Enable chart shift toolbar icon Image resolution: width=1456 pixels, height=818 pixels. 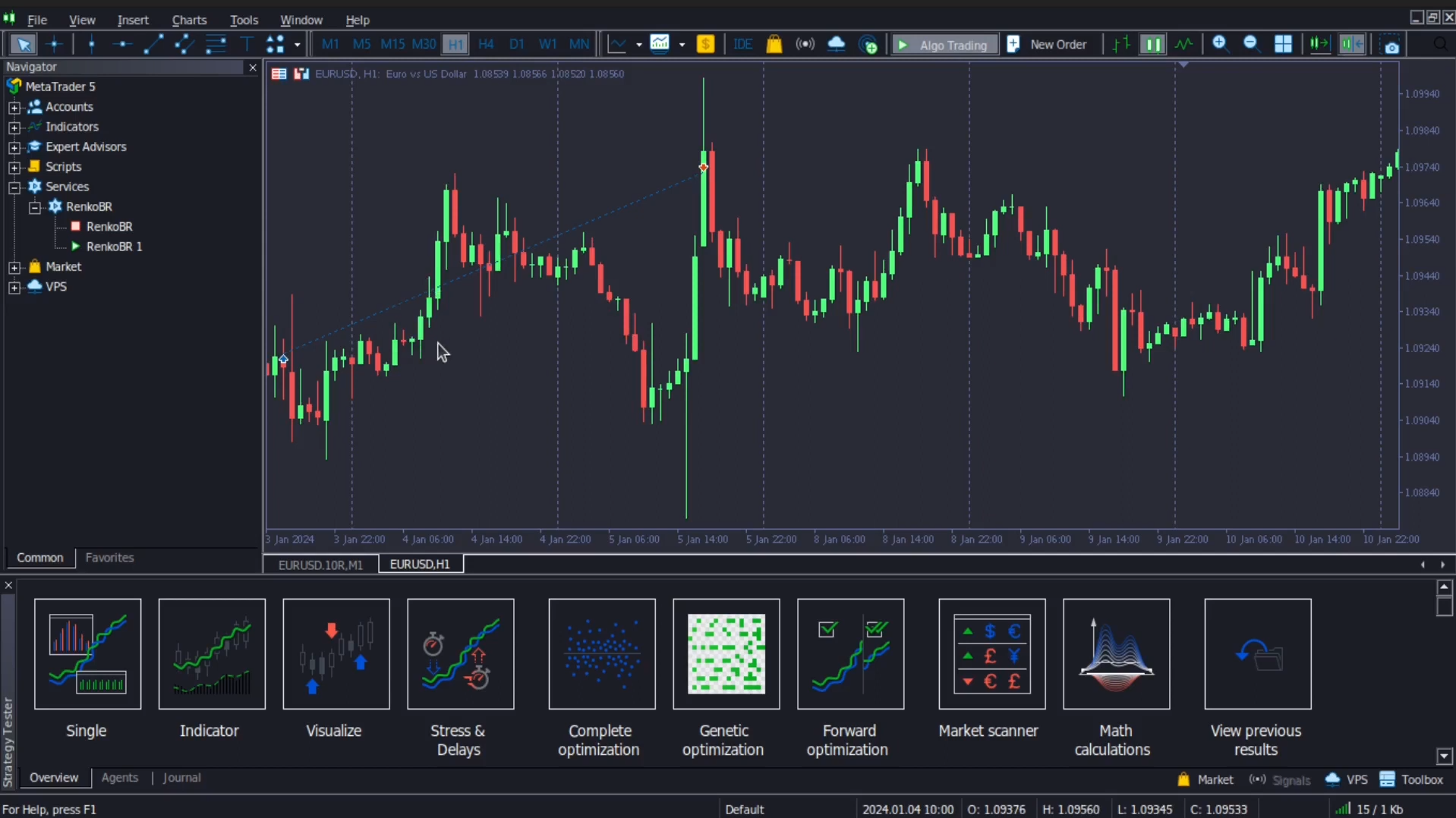pos(1352,44)
